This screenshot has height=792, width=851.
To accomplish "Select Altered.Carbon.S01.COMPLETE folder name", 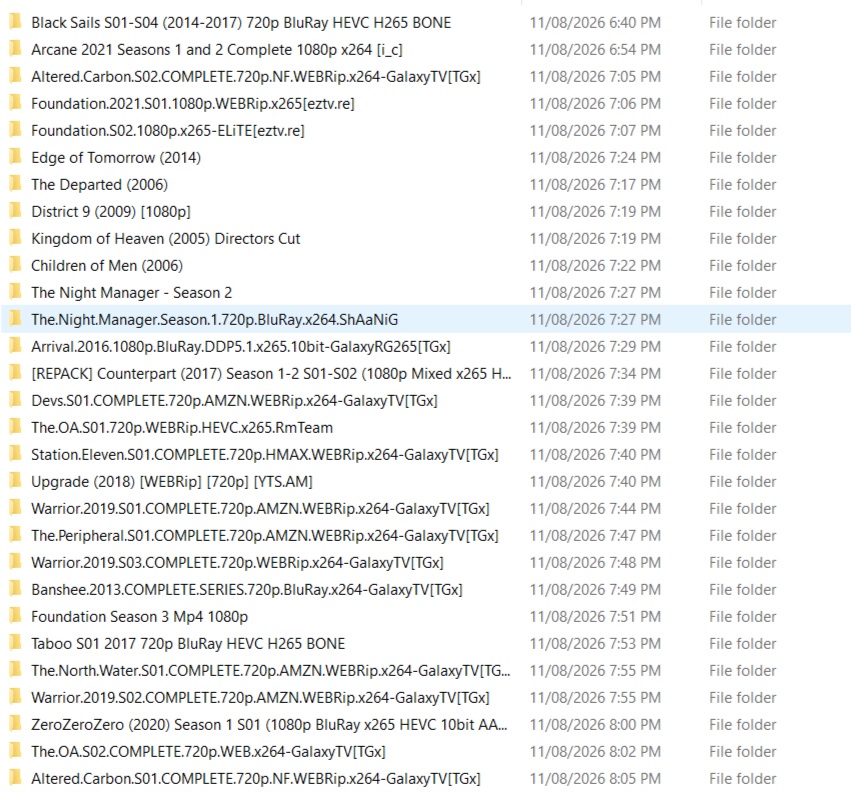I will 256,779.
